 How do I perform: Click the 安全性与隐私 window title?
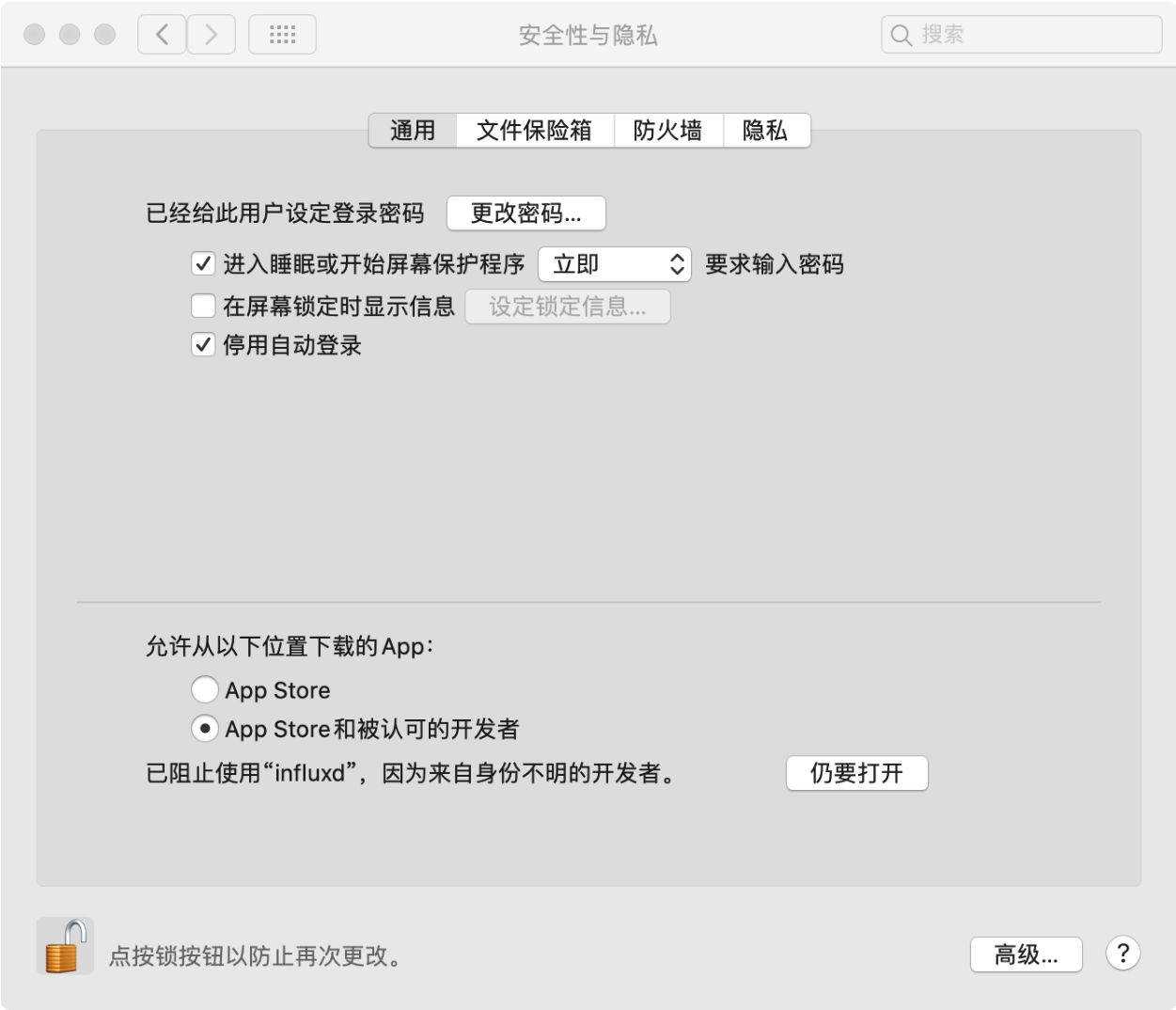588,36
